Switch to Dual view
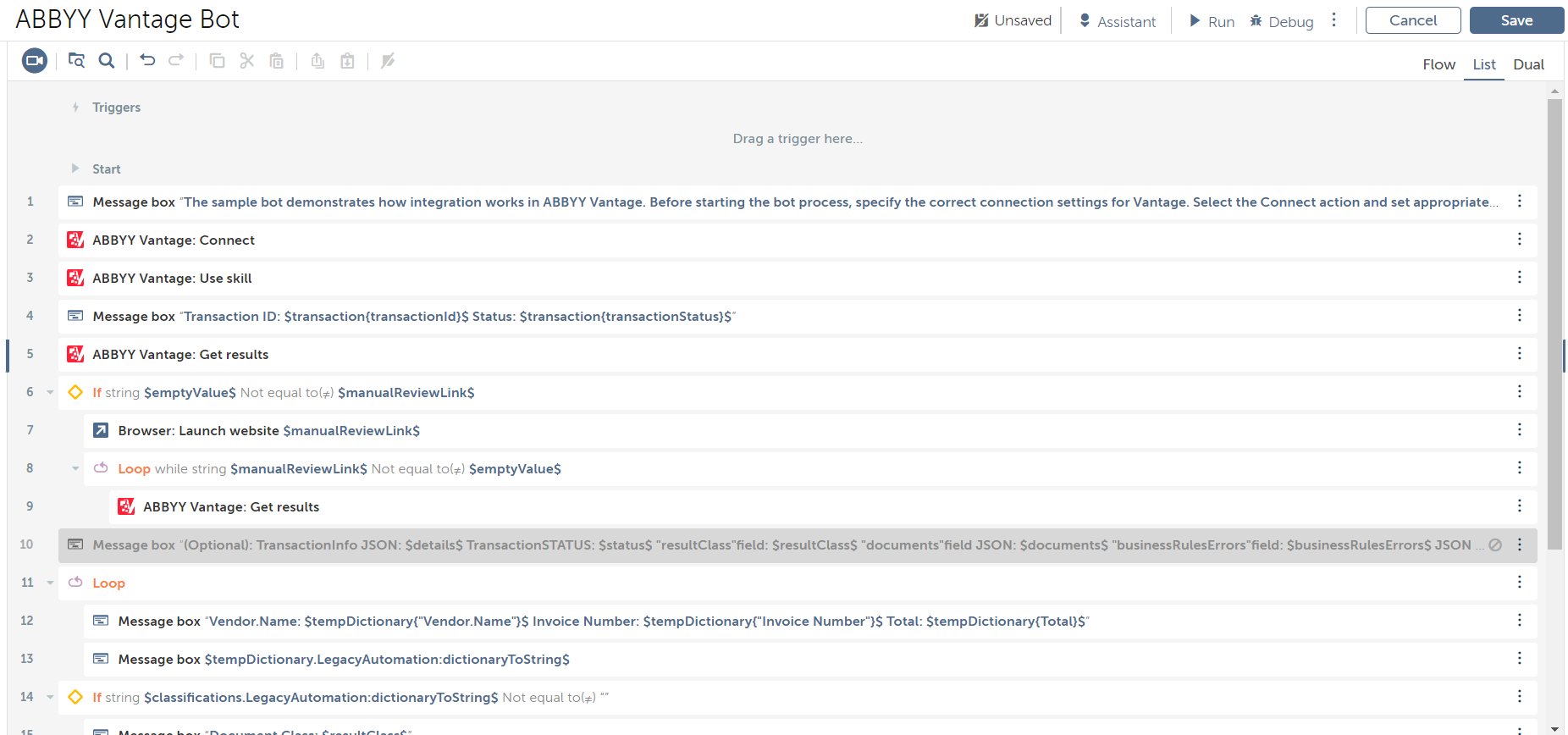 coord(1529,64)
